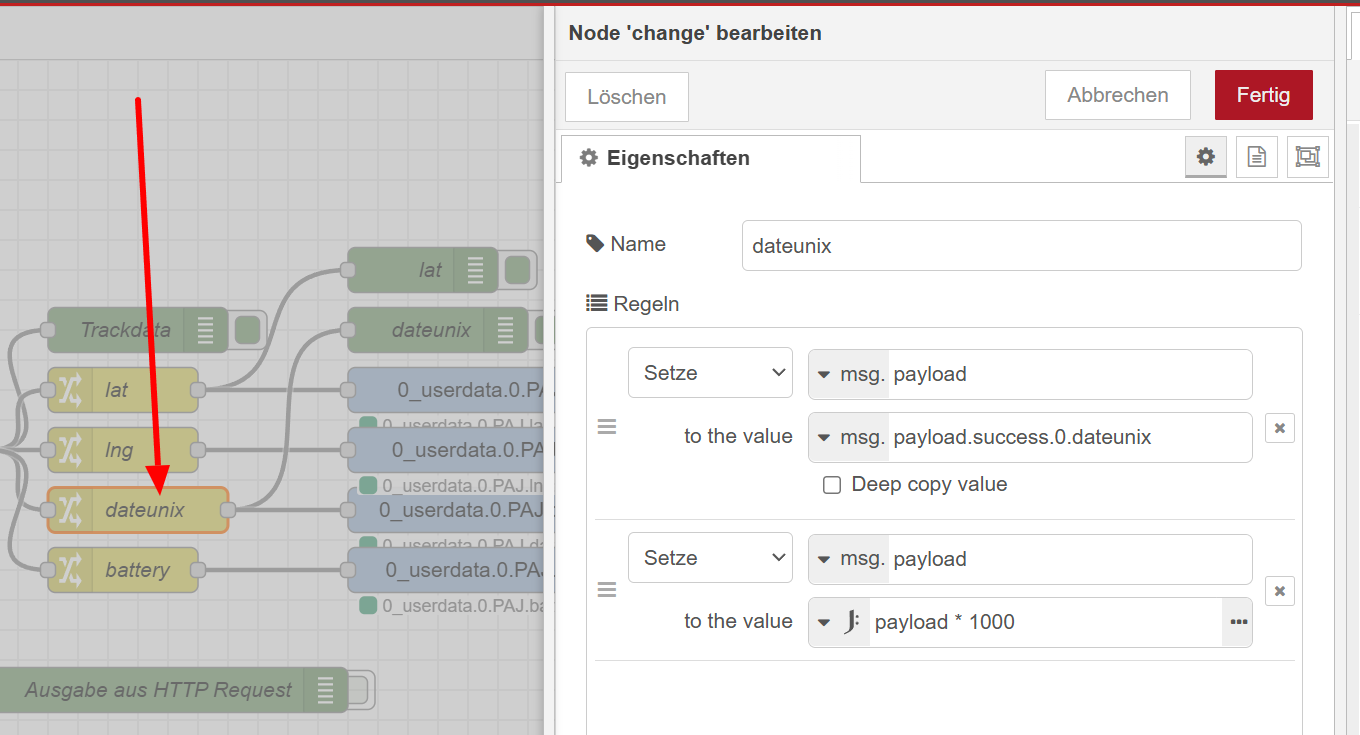Viewport: 1360px width, 735px height.
Task: Click the Fertig button
Action: [x=1263, y=95]
